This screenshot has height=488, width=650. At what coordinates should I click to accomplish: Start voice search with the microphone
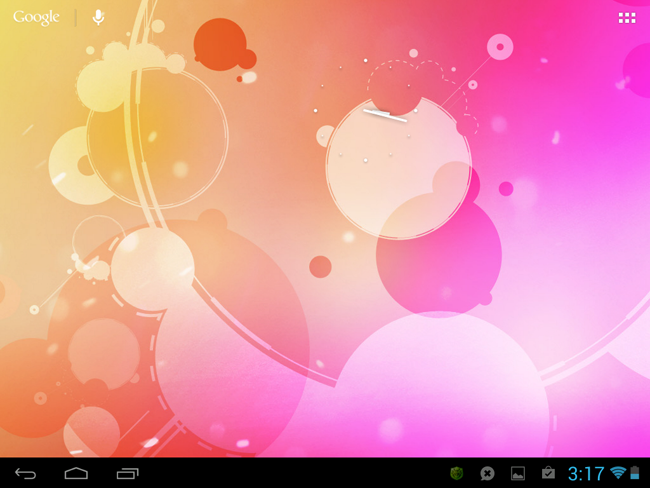98,17
